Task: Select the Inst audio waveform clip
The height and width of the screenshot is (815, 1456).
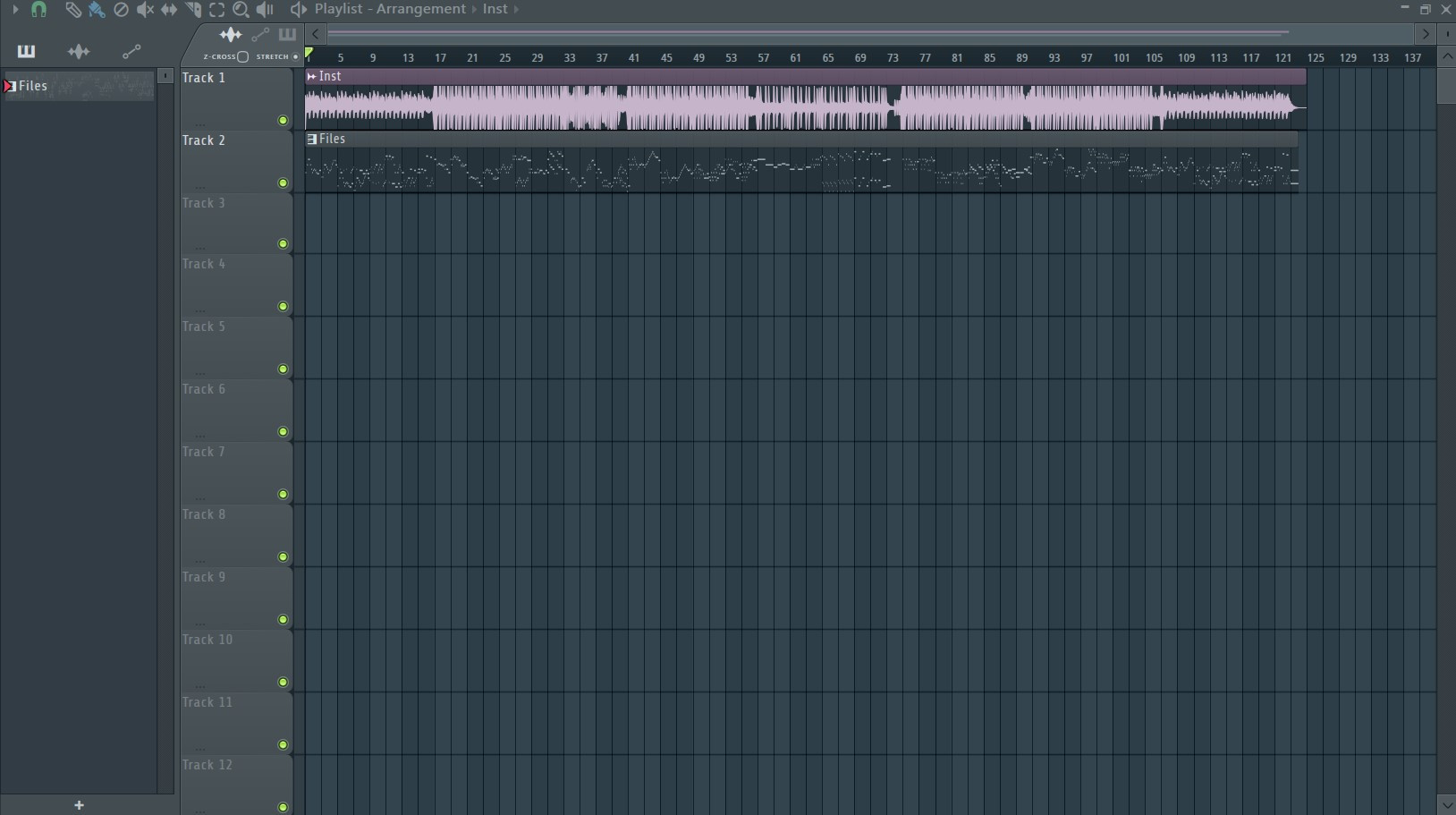Action: 805,107
